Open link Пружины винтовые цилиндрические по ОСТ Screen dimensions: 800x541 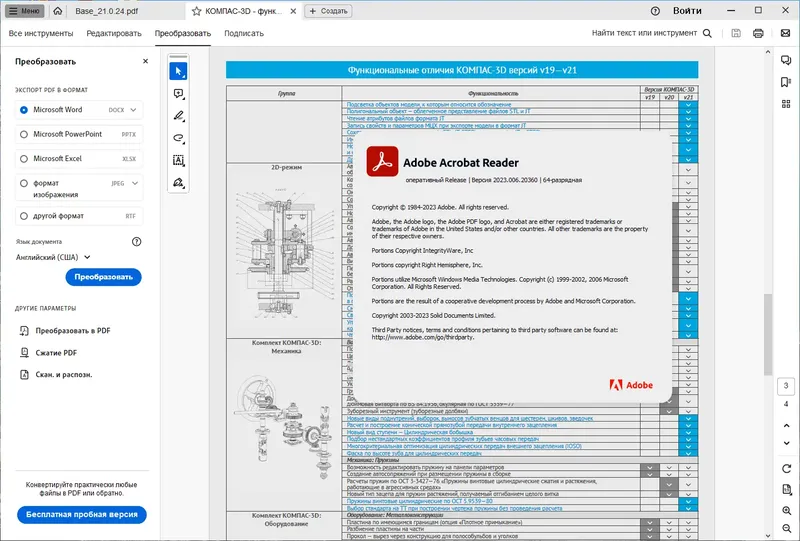coord(419,501)
